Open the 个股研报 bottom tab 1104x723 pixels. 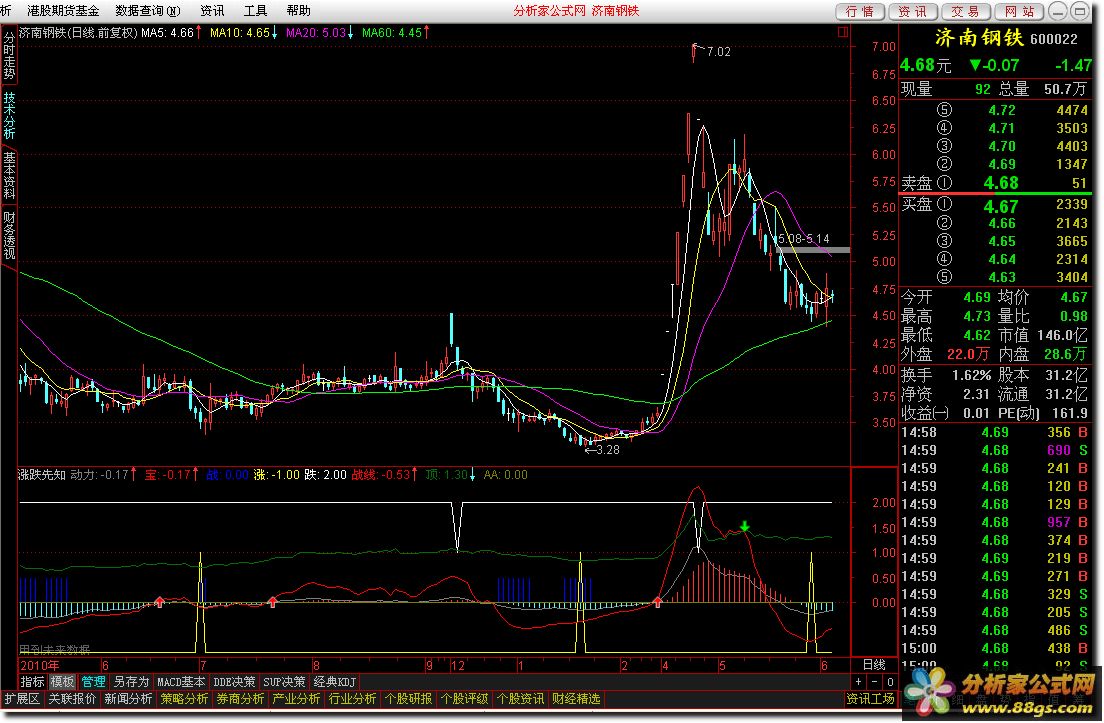click(x=408, y=698)
